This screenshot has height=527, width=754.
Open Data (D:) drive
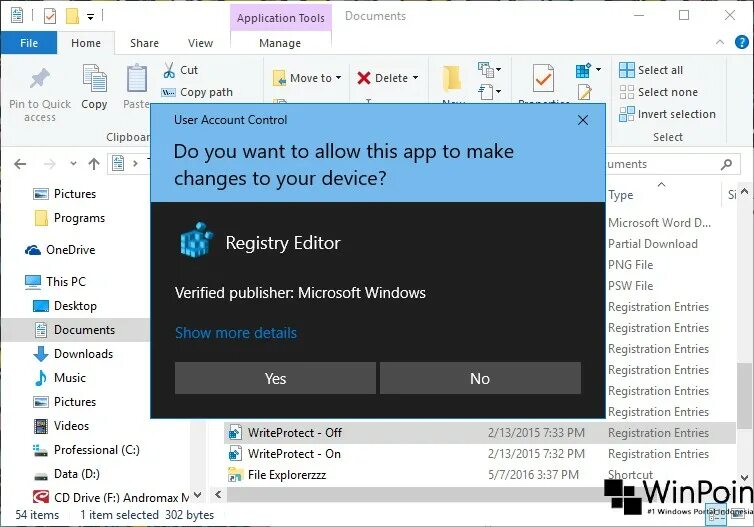pyautogui.click(x=67, y=474)
